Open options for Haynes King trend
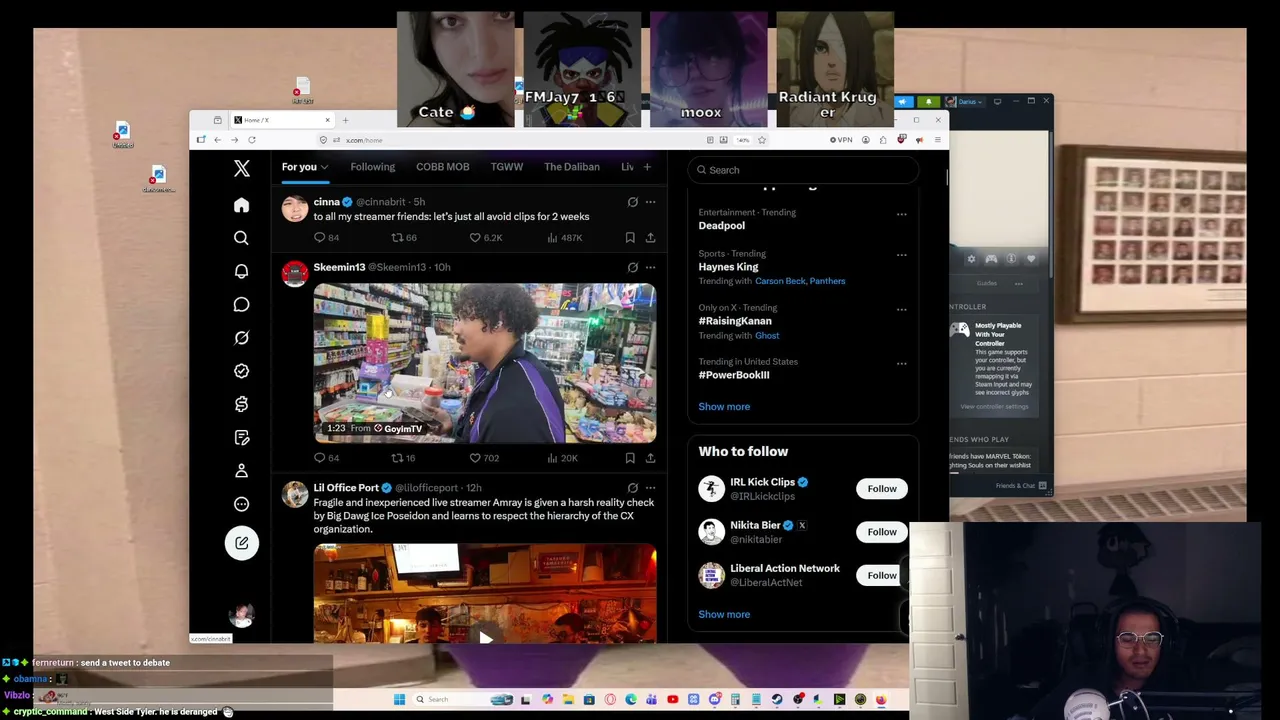The width and height of the screenshot is (1280, 720). (901, 255)
